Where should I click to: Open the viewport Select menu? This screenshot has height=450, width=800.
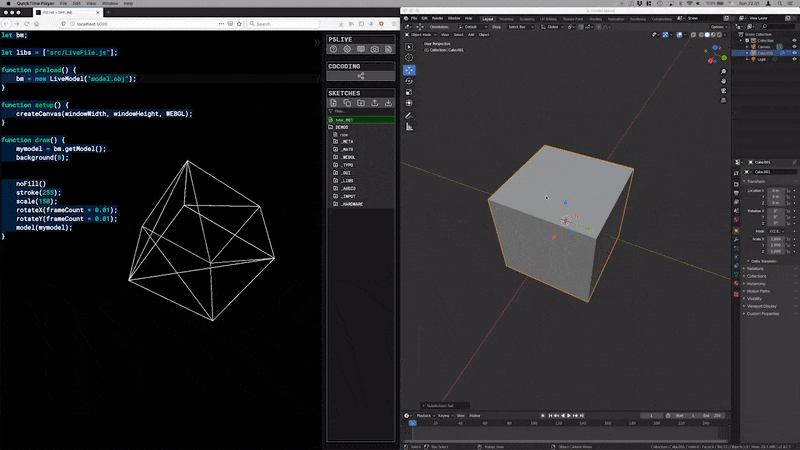point(458,35)
